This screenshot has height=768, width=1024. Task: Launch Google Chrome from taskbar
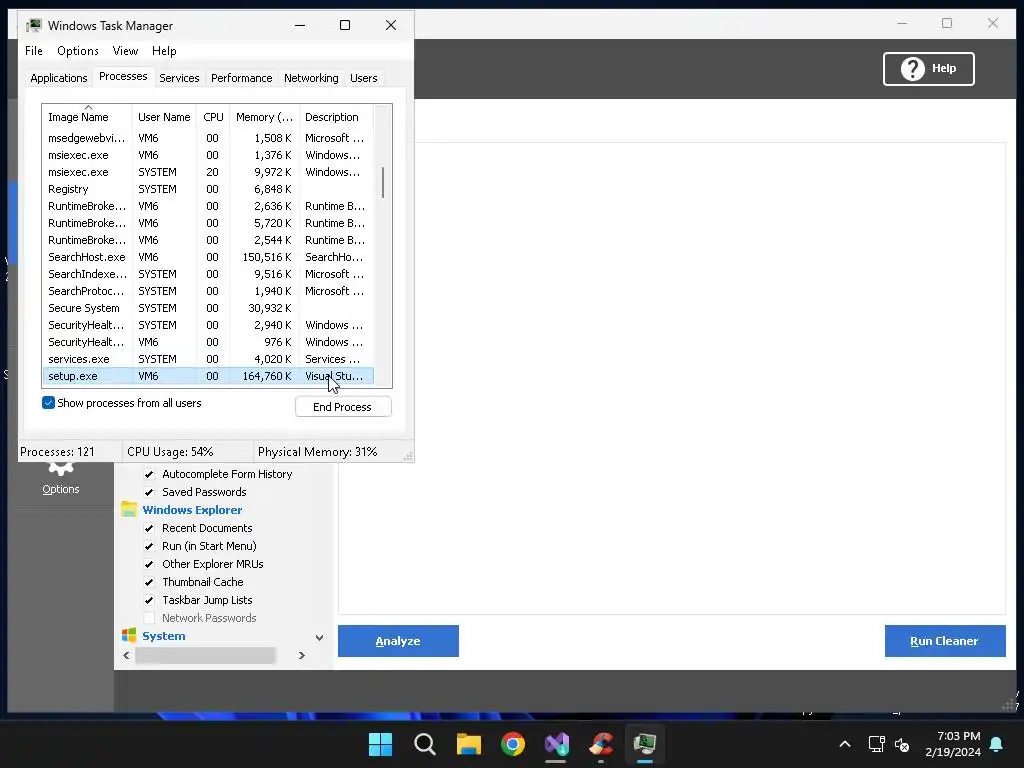tap(513, 744)
